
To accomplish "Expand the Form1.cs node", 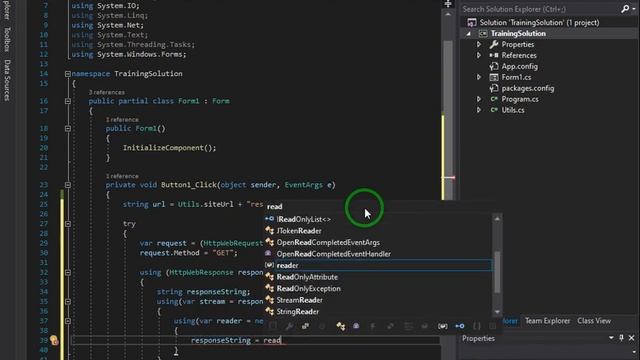I will (479, 77).
